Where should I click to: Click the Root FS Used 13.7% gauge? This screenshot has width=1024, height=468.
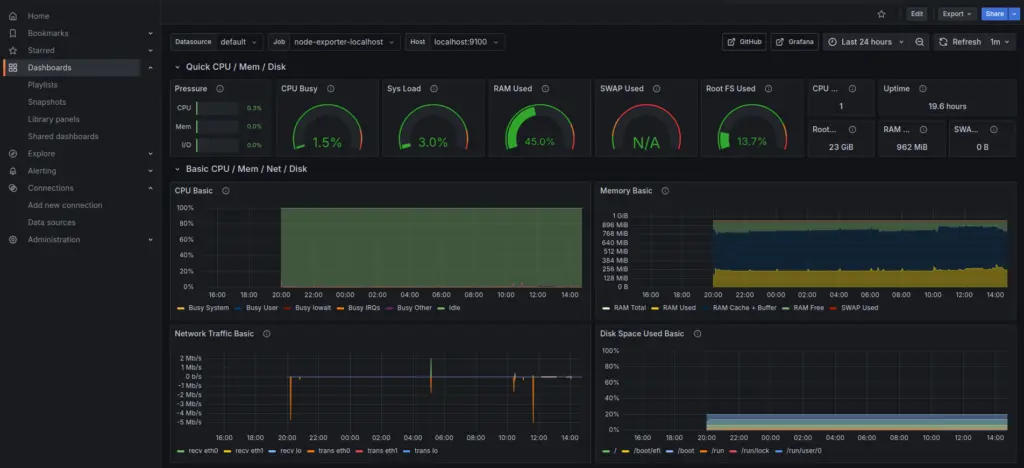pyautogui.click(x=752, y=128)
